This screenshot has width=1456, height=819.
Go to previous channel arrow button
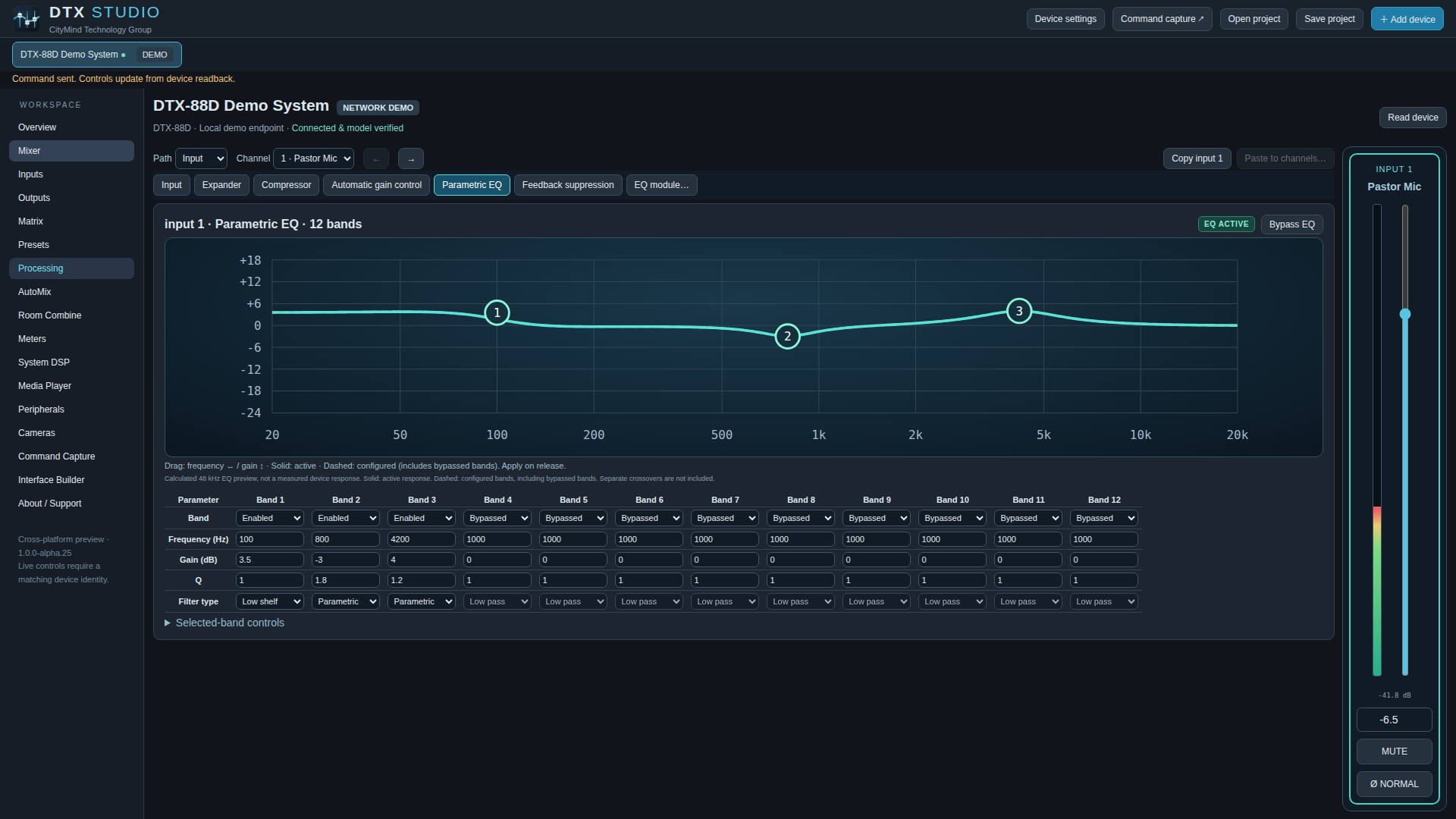[376, 158]
